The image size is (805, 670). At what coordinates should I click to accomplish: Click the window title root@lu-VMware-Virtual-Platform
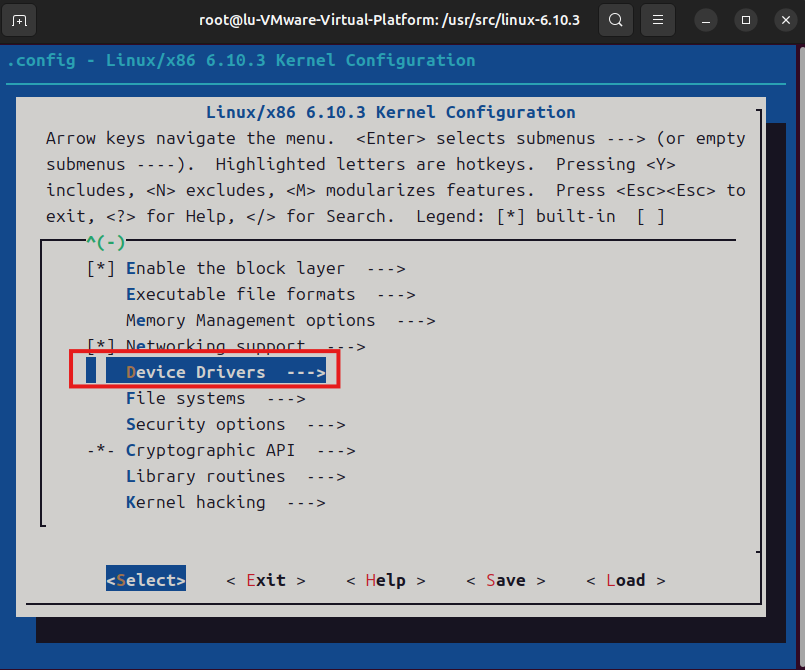pyautogui.click(x=390, y=21)
